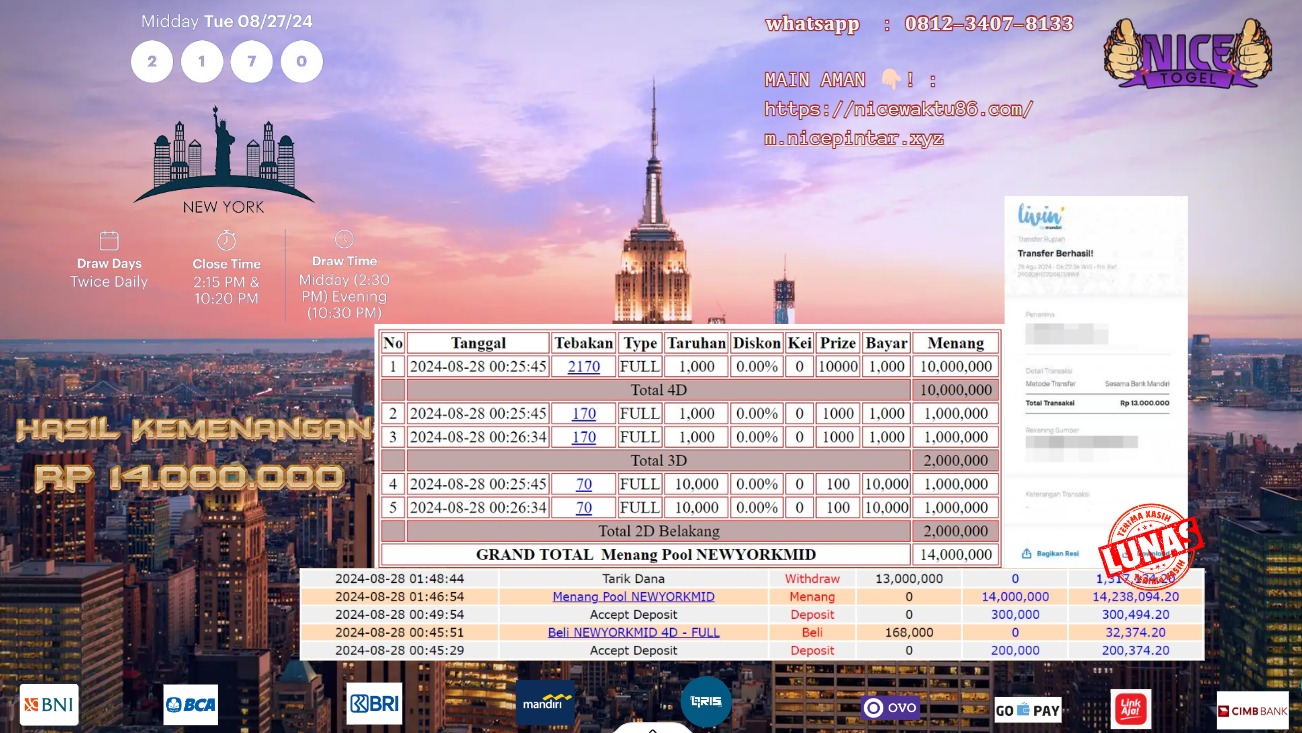Choose the GoPay payment logo
Viewport: 1302px width, 733px height.
point(1027,710)
